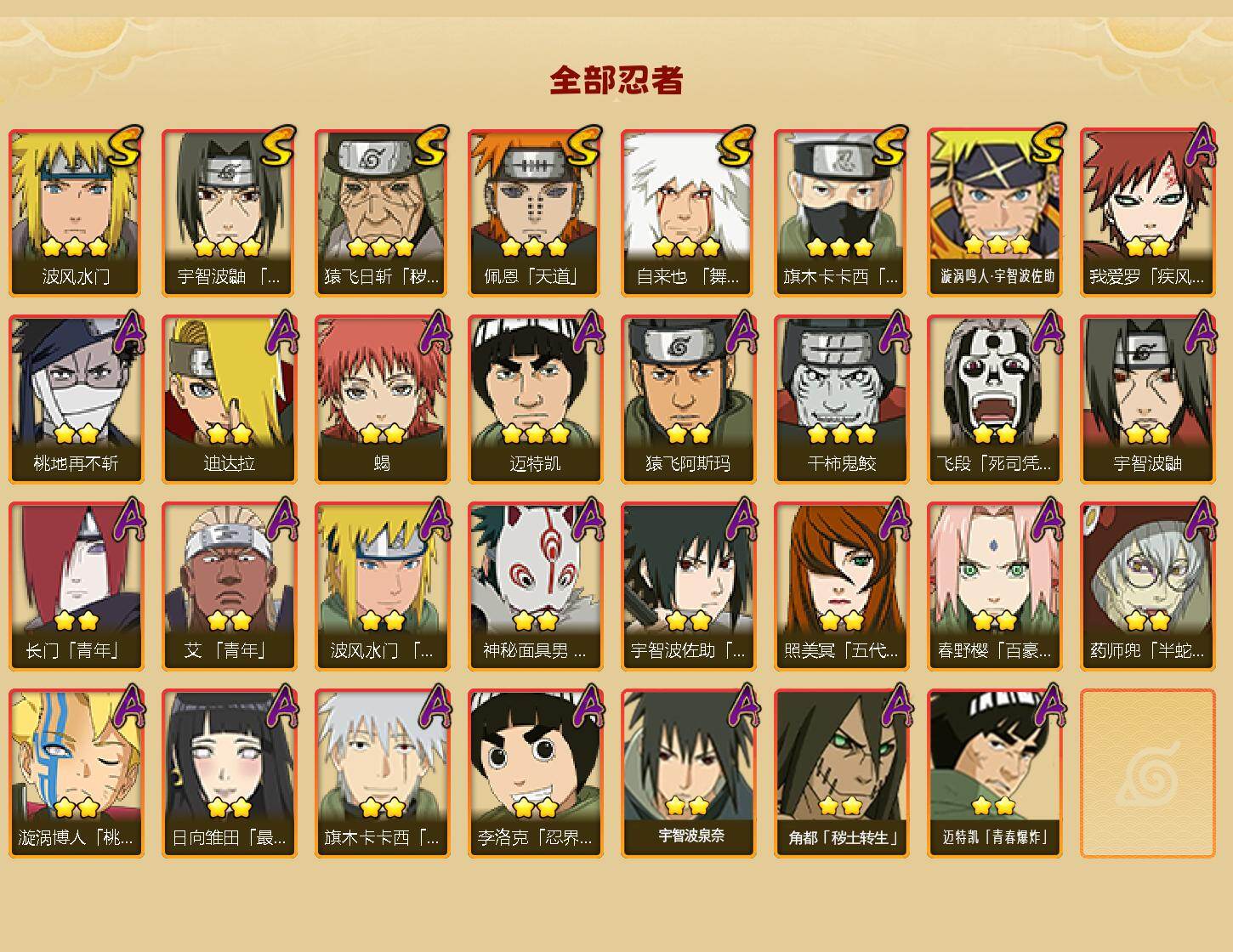Screen dimensions: 1233x952
Task: Select the 波风水门 S-rank ninja card
Action: [x=76, y=212]
